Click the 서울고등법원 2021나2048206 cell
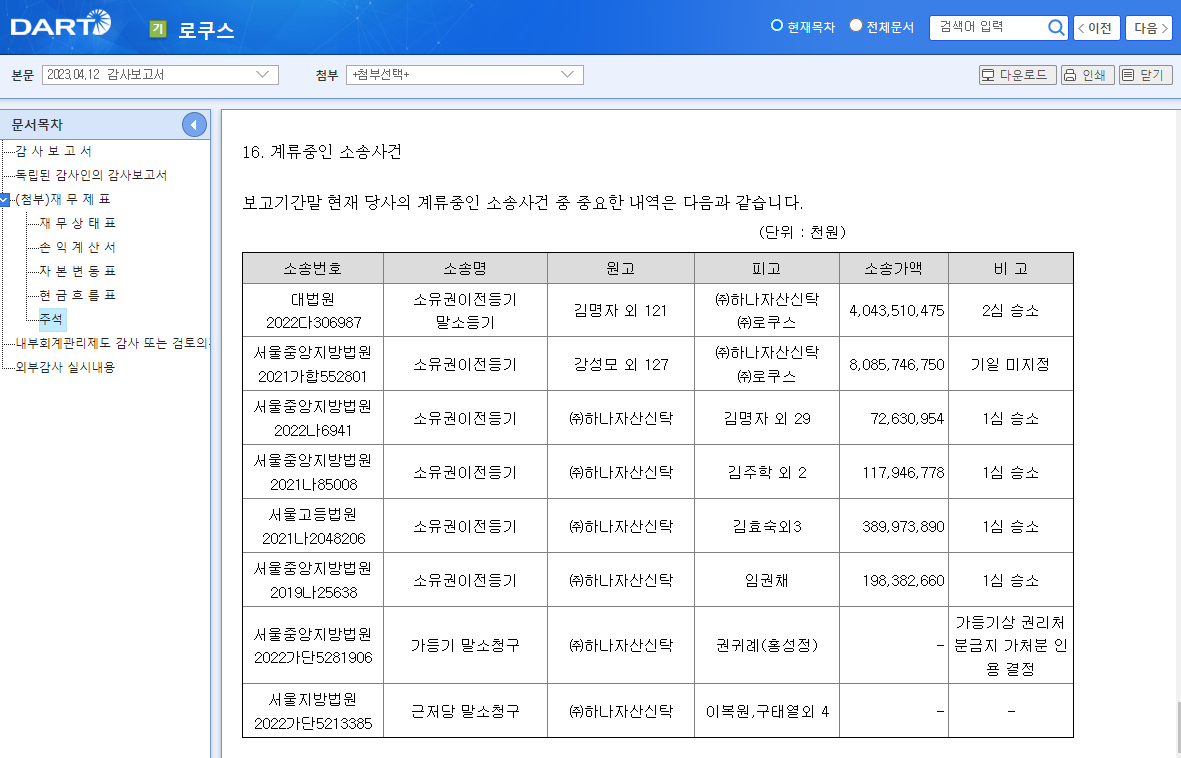This screenshot has width=1181, height=758. pyautogui.click(x=313, y=526)
